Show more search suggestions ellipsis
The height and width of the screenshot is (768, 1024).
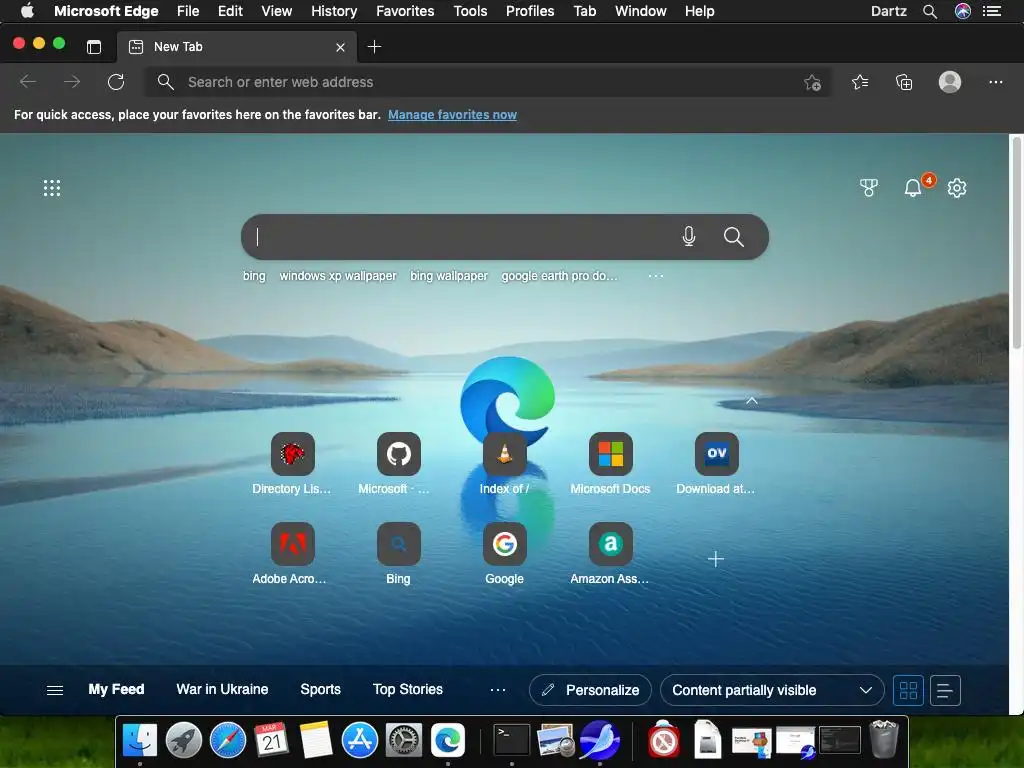pos(656,276)
